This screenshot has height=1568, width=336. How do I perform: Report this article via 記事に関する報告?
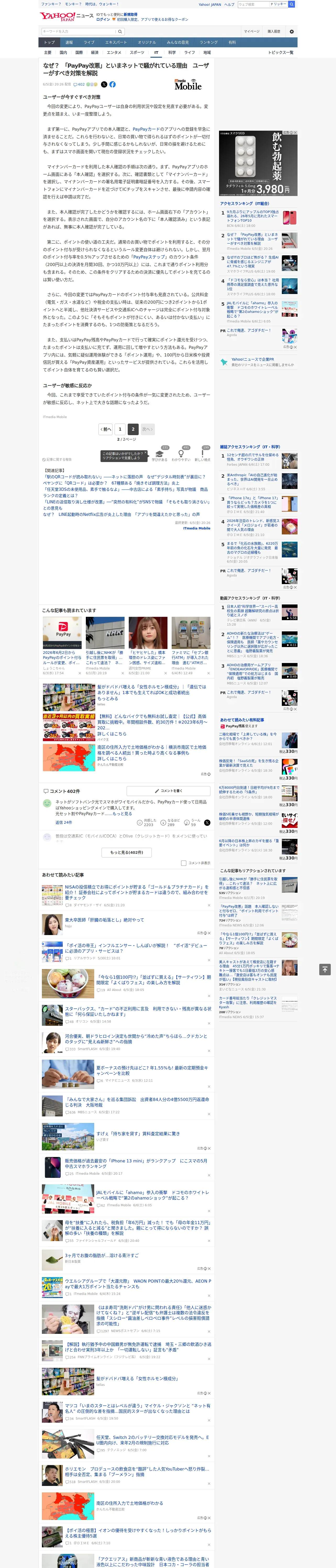57,460
